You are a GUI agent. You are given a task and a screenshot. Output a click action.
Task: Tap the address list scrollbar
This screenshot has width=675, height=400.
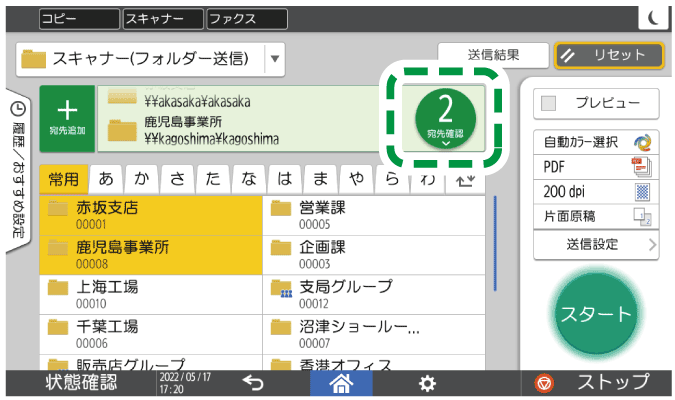pos(495,243)
